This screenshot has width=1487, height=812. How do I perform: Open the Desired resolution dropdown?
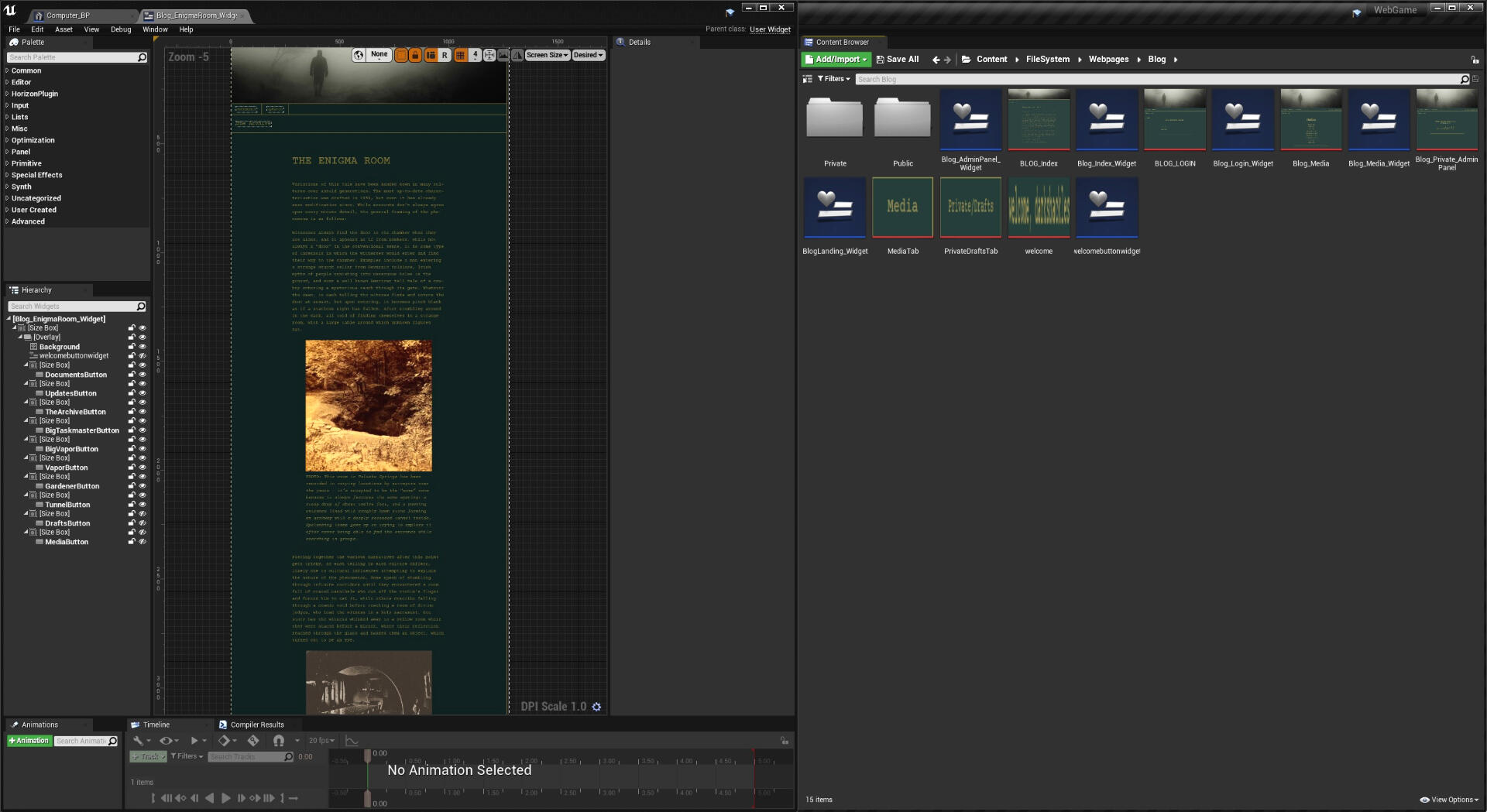[x=588, y=55]
